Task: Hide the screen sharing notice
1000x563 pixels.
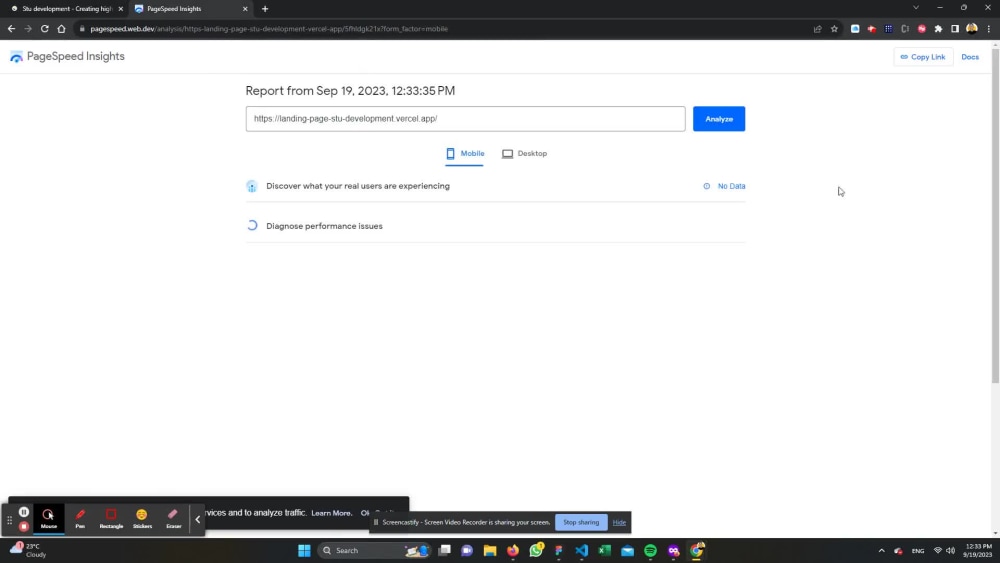Action: [619, 522]
